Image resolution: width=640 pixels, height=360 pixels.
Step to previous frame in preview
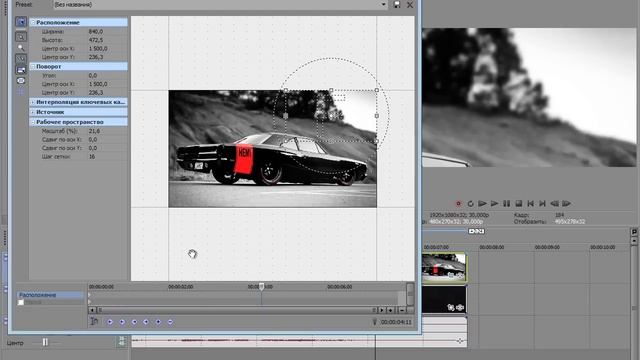pos(555,203)
